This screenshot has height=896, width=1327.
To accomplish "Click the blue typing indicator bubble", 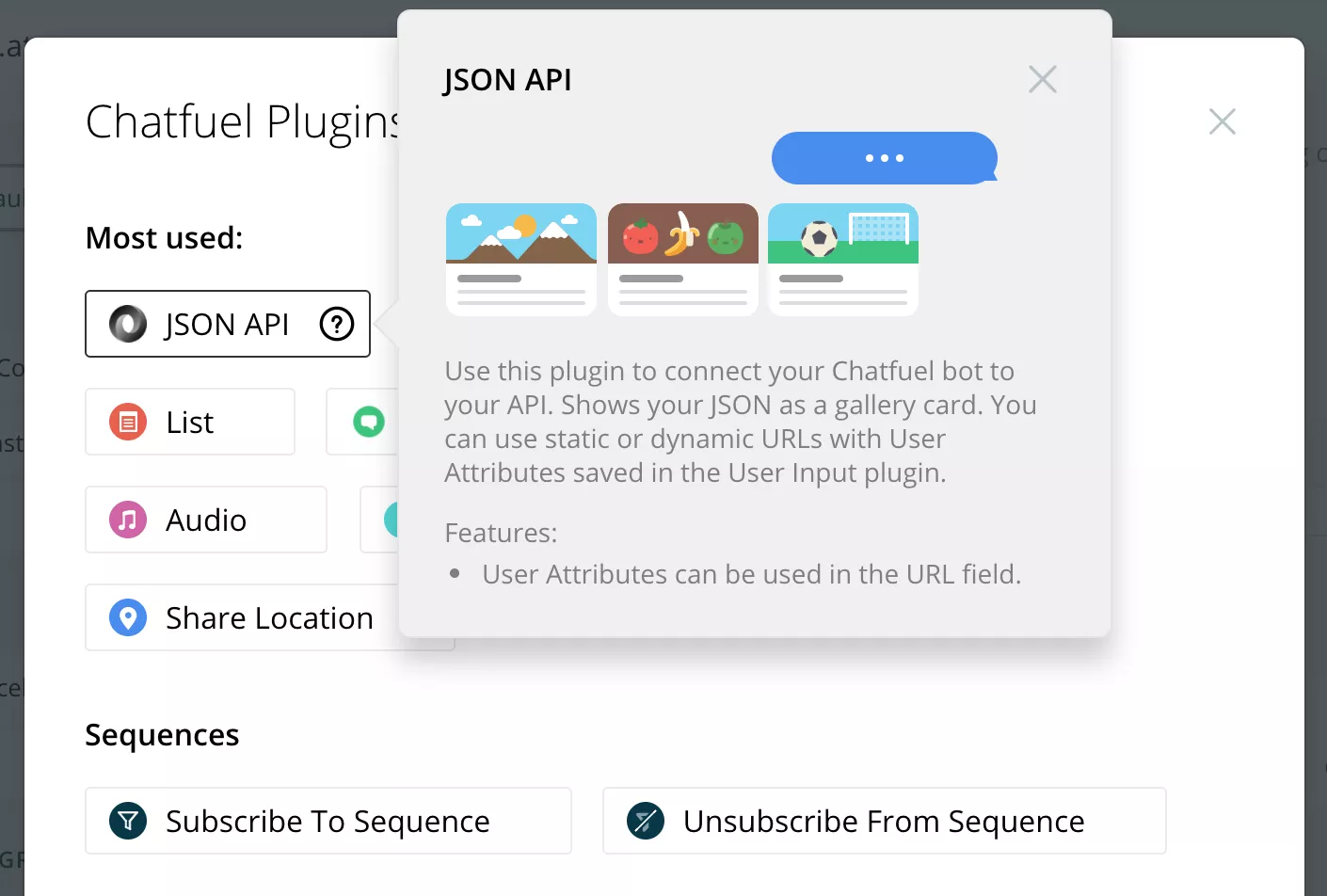I will click(885, 157).
